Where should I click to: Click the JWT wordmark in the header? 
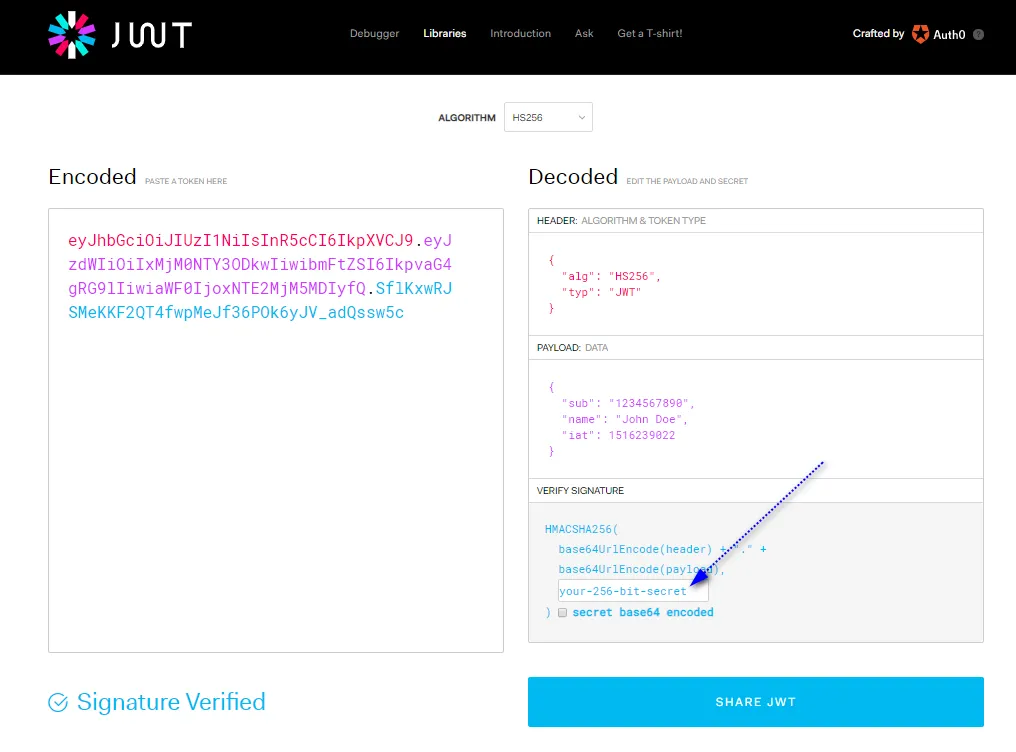(x=152, y=35)
